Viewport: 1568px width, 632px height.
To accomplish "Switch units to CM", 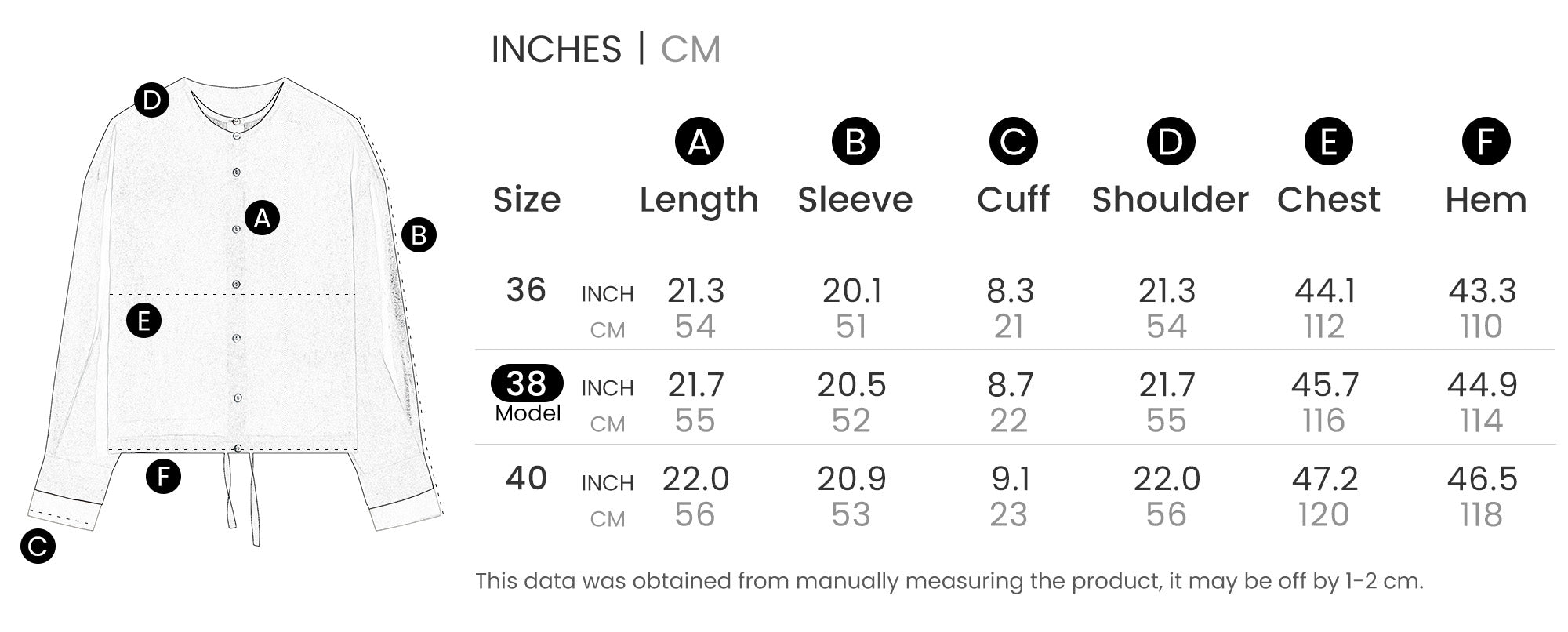I will [x=690, y=49].
